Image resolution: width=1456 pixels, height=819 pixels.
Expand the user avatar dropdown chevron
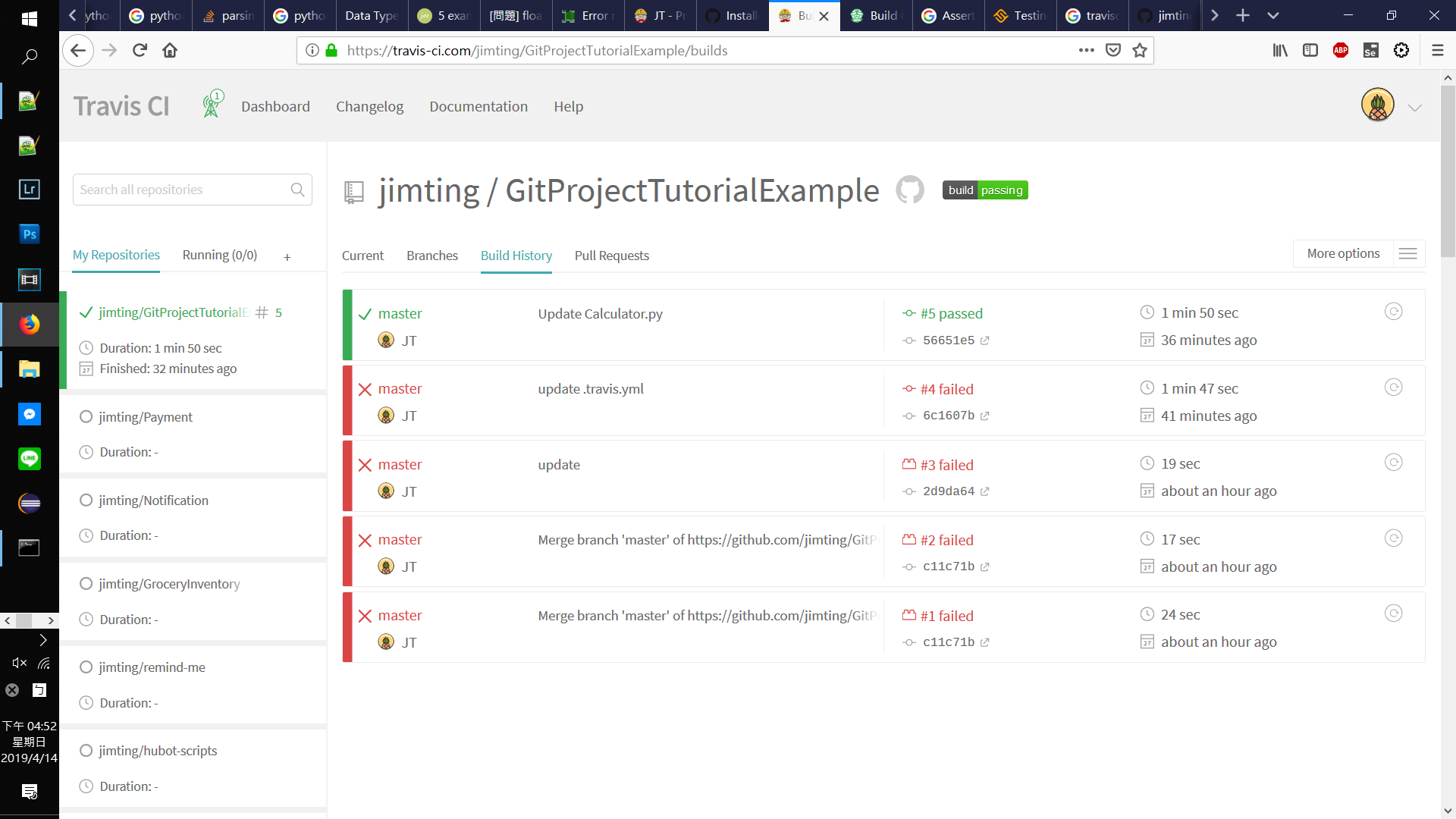[x=1414, y=108]
